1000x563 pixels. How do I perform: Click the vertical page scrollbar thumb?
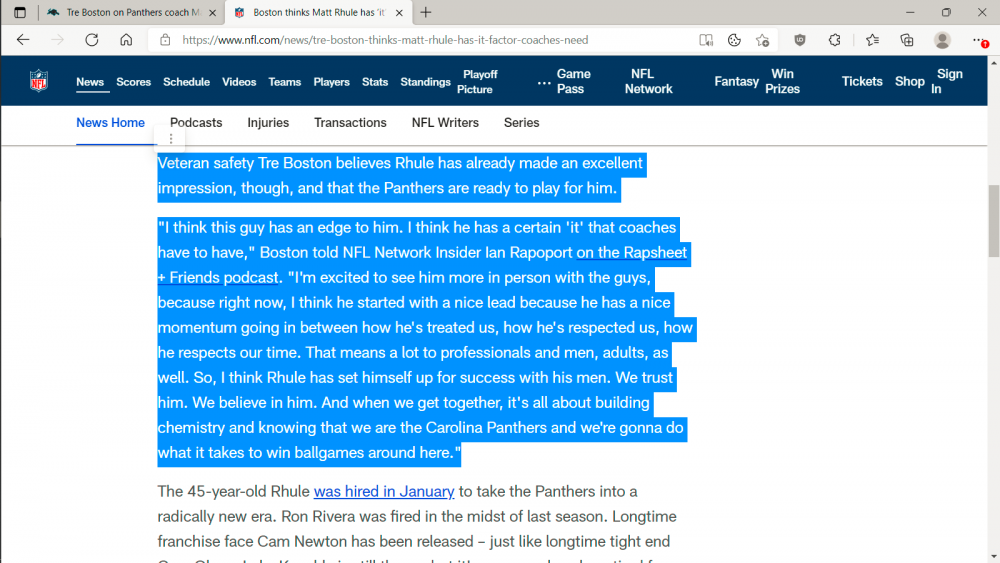pos(994,221)
